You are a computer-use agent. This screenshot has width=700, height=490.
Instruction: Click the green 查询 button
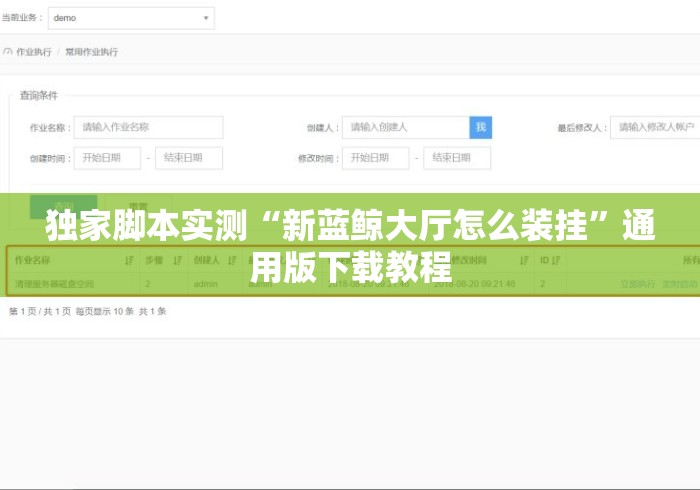tap(64, 207)
